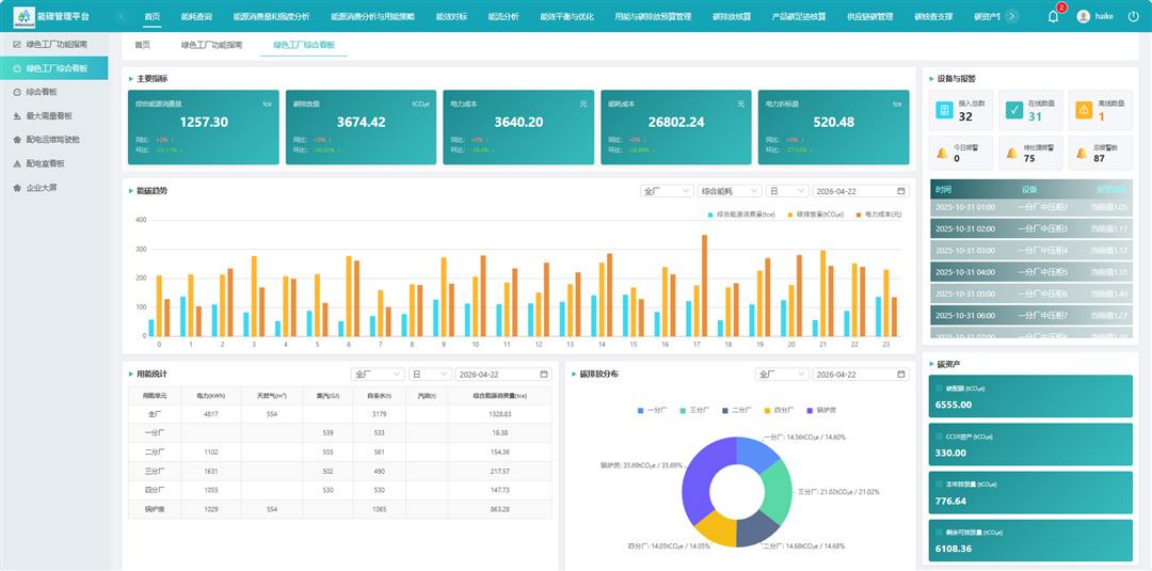Open 企业大屏 in the left sidebar

coord(41,187)
